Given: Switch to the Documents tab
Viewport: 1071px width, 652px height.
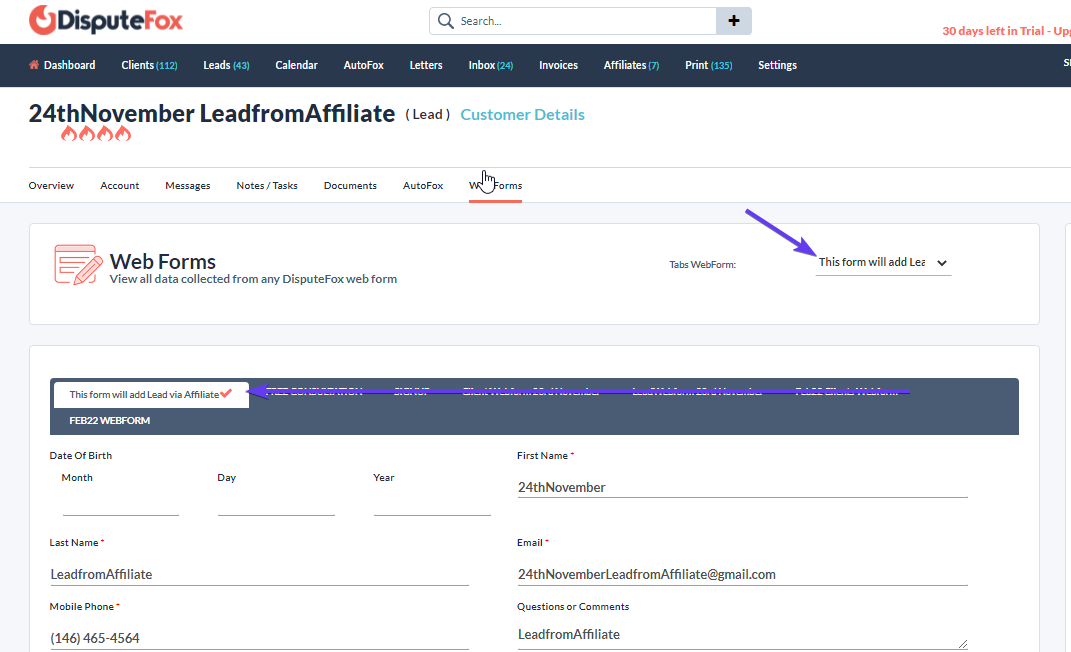Looking at the screenshot, I should (x=350, y=186).
